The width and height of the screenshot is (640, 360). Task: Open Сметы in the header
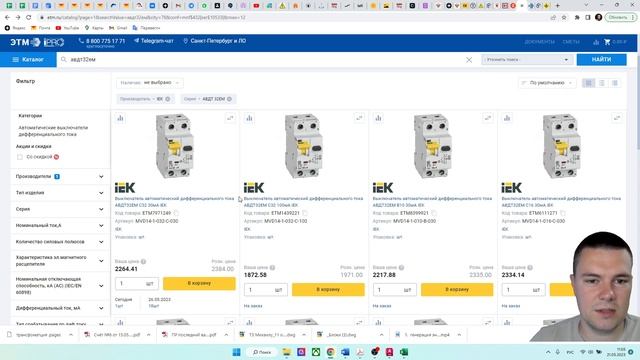click(x=571, y=42)
